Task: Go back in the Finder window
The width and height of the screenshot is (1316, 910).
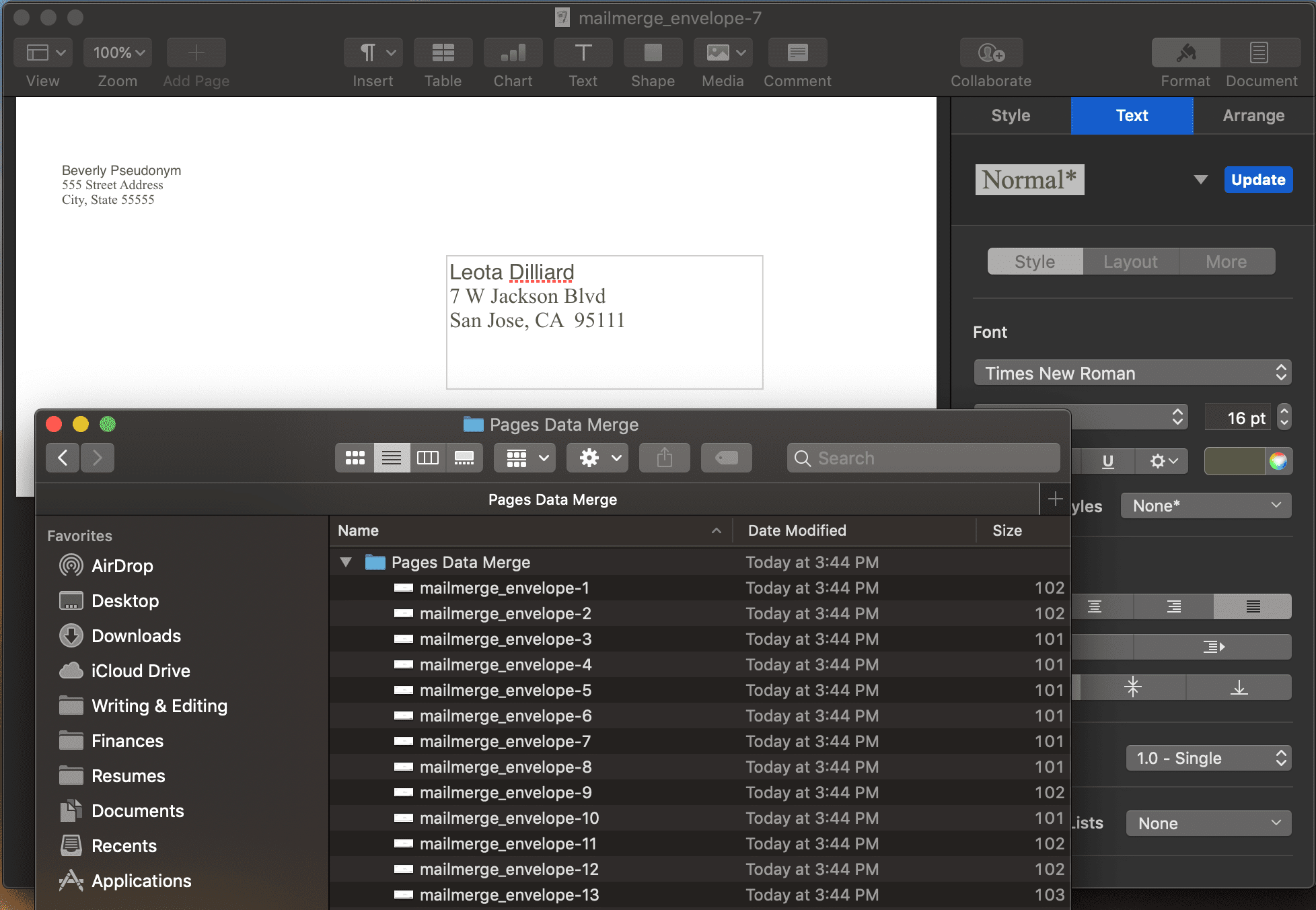Action: 63,458
